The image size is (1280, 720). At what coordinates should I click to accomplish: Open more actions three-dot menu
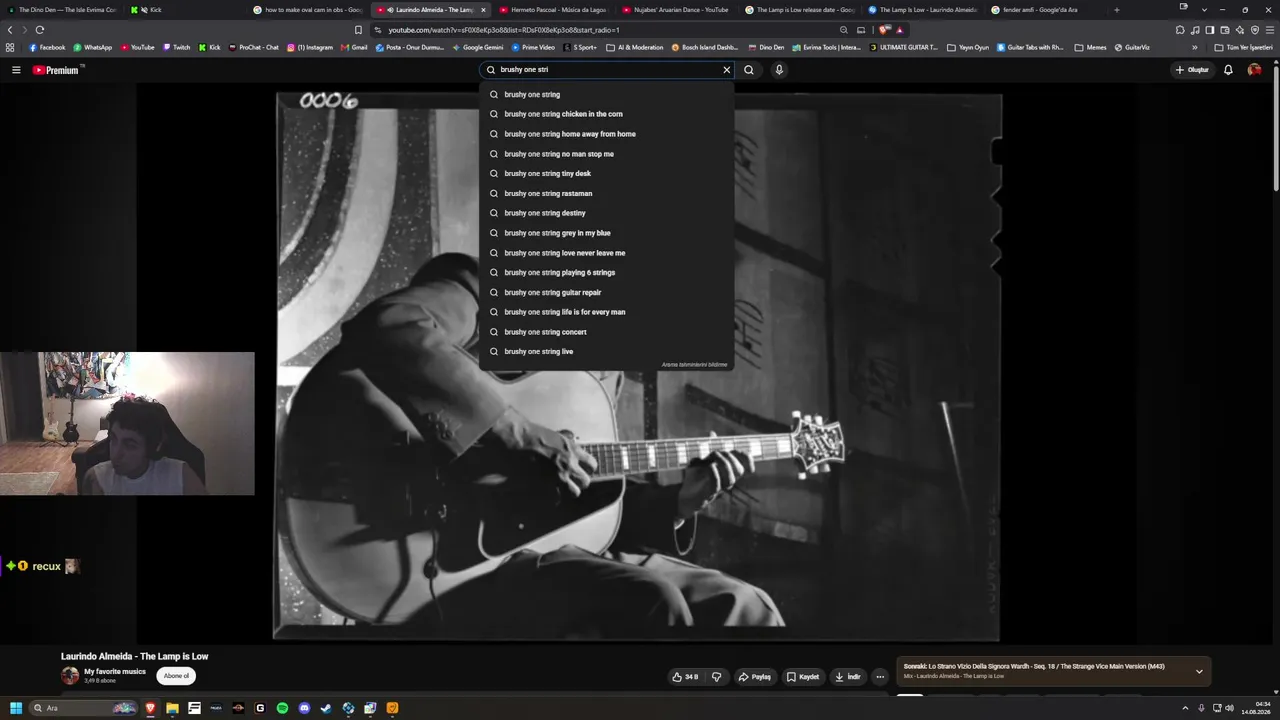coord(880,677)
